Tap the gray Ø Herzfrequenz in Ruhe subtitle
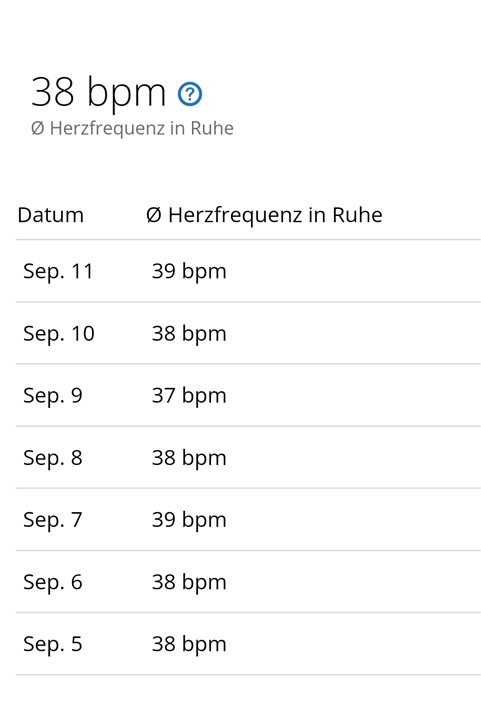Viewport: 481px width, 720px height. tap(132, 129)
